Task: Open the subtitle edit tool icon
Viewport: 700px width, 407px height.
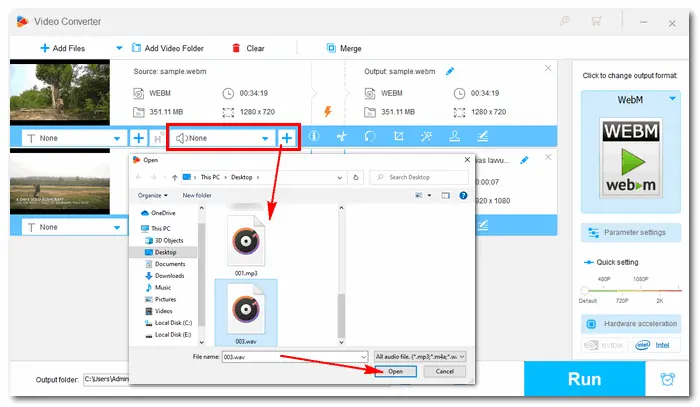Action: (x=483, y=136)
